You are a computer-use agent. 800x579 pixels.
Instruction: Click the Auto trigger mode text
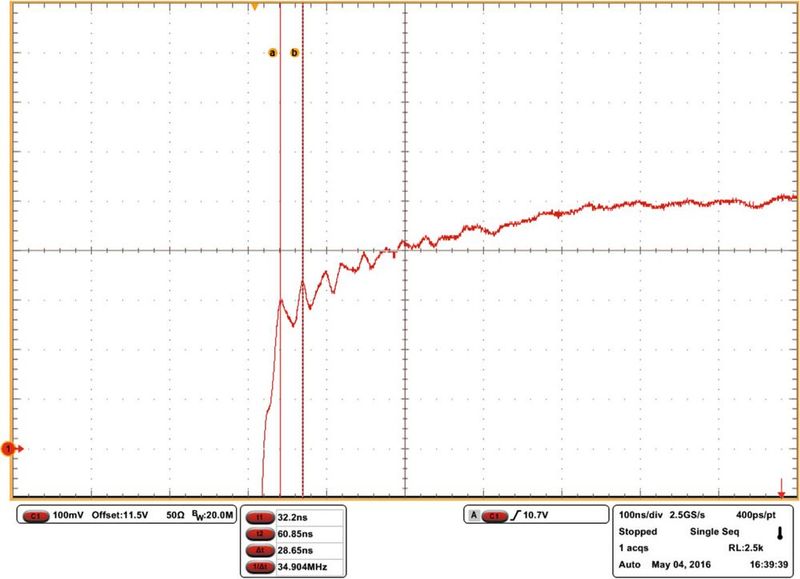(629, 565)
